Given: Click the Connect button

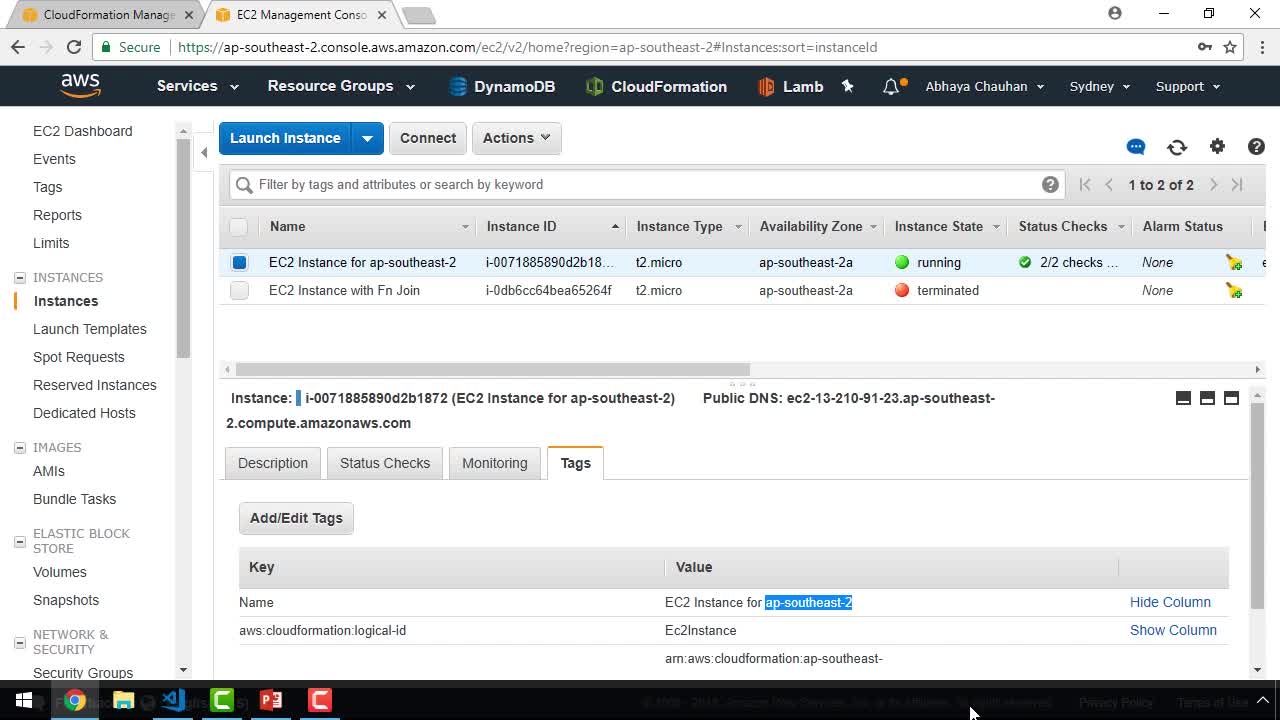Looking at the screenshot, I should coord(428,138).
